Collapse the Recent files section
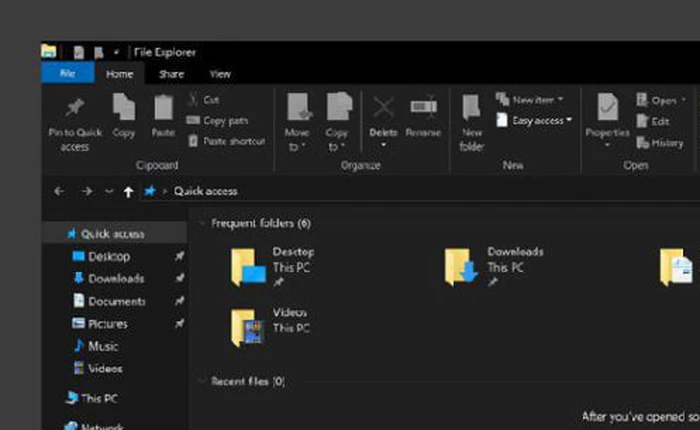 click(x=202, y=381)
